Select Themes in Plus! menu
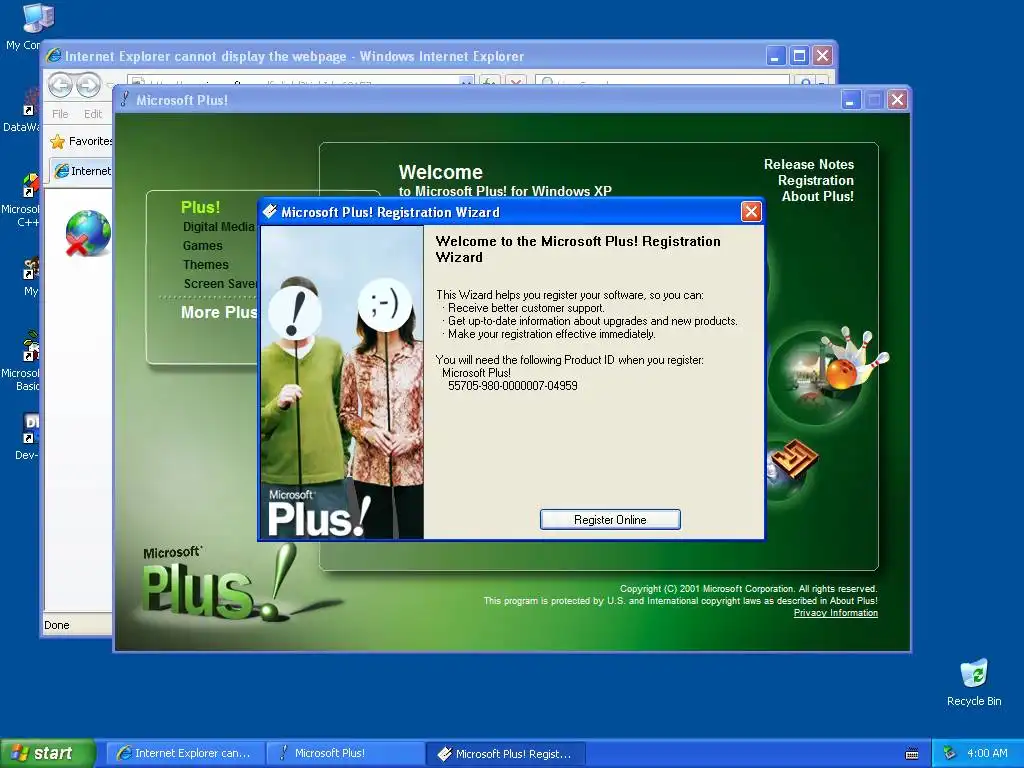Image resolution: width=1024 pixels, height=768 pixels. click(206, 264)
